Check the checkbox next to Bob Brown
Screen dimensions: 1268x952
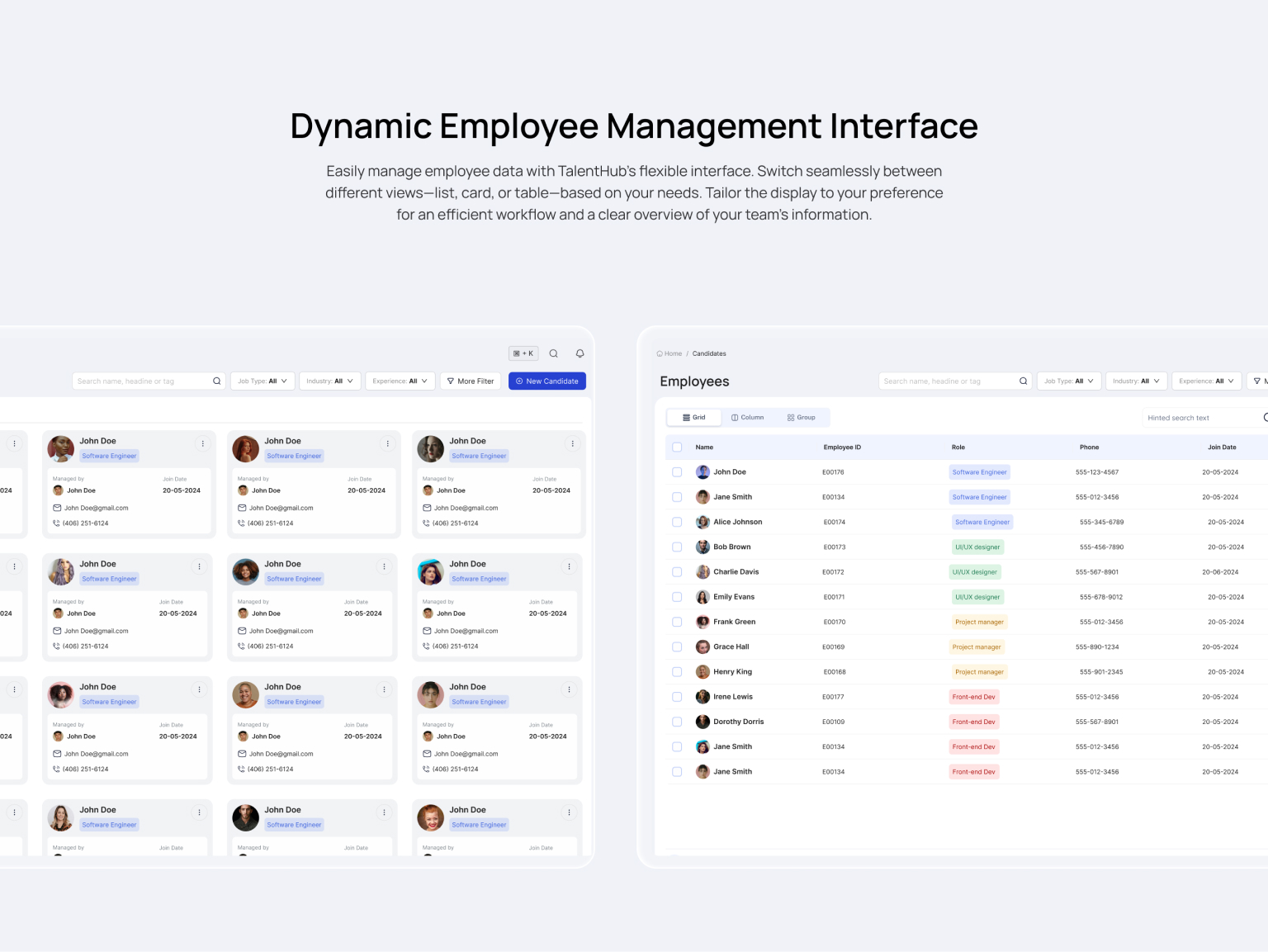pyautogui.click(x=677, y=547)
